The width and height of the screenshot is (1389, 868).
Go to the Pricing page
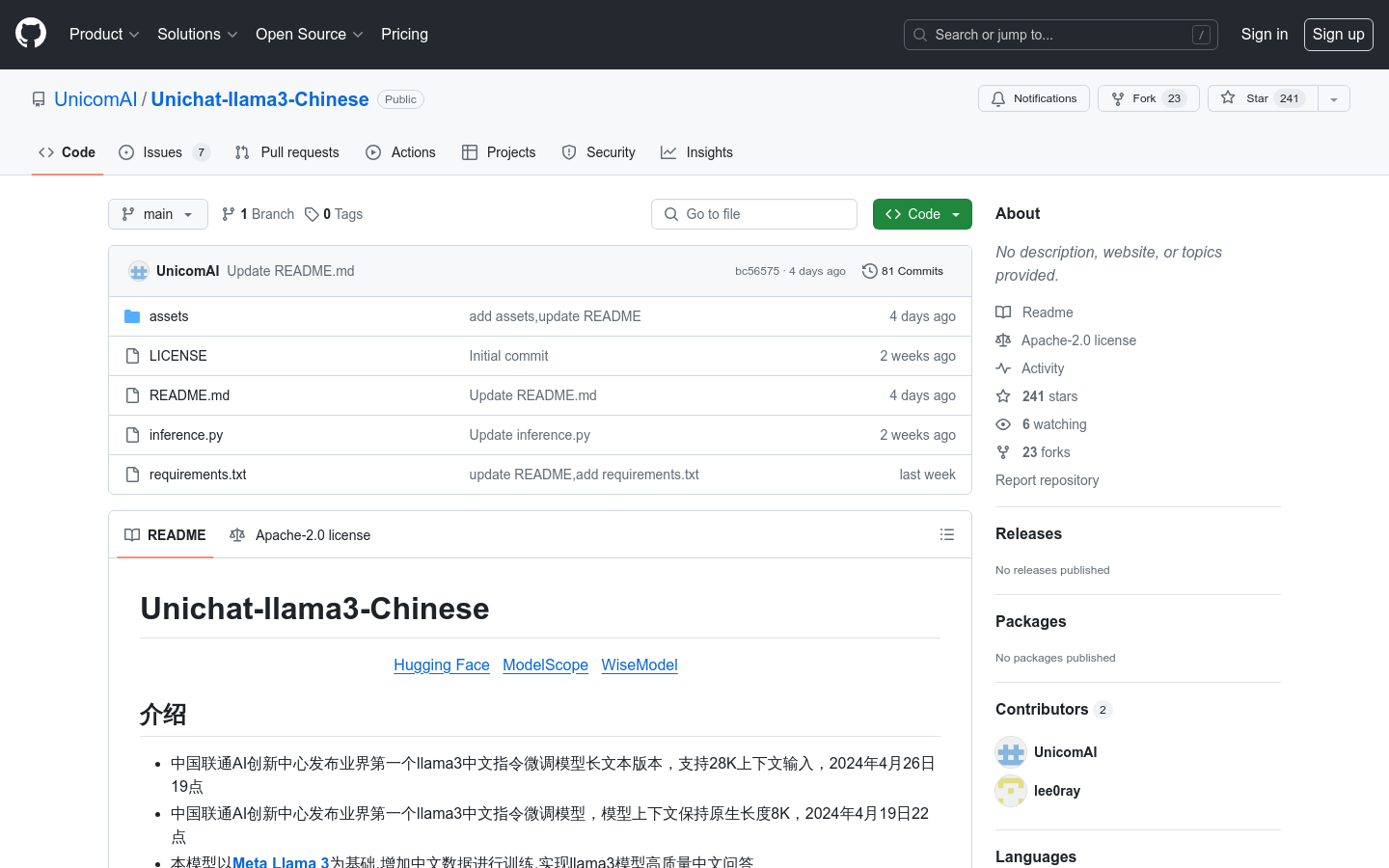pyautogui.click(x=404, y=34)
